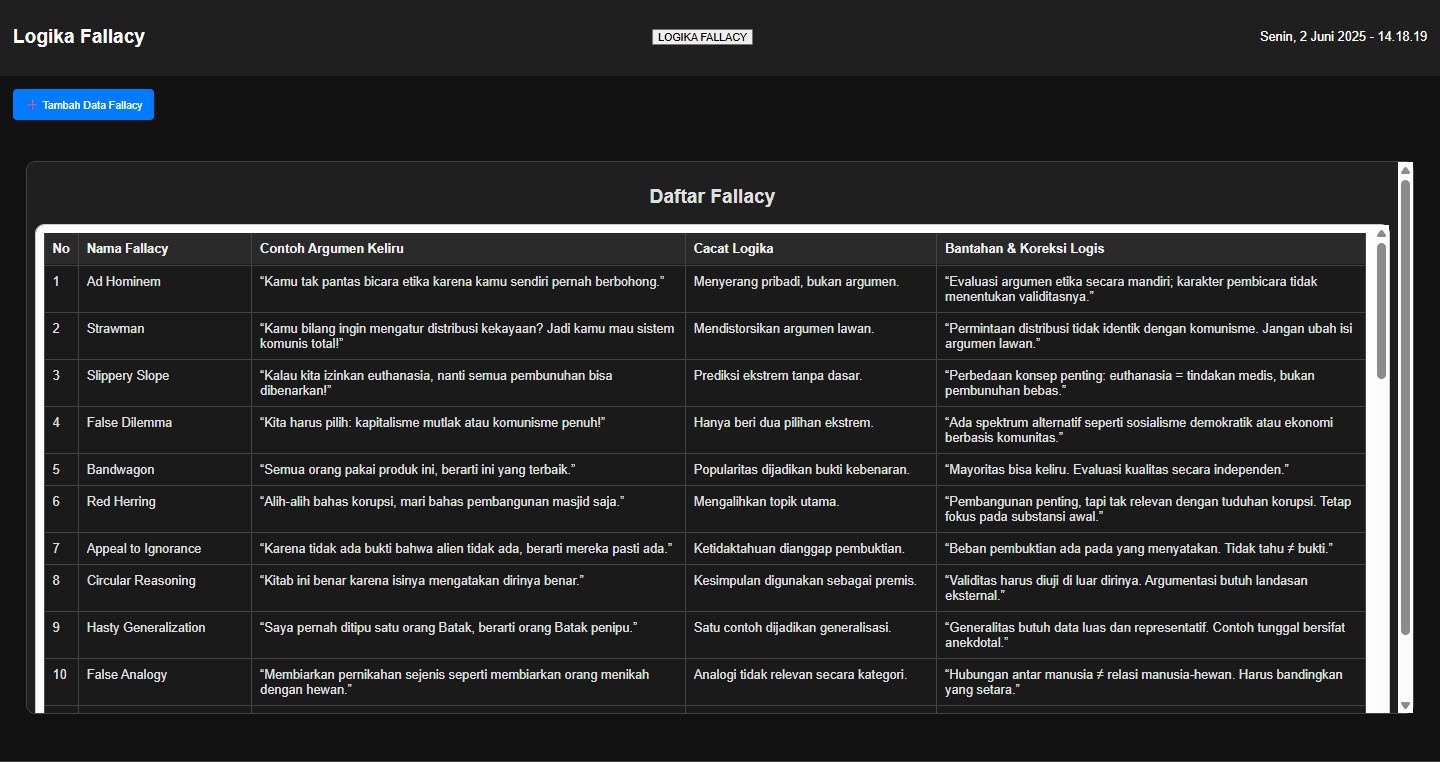Select the Hasty Generalization cell
Viewport: 1440px width, 762px height.
click(x=165, y=635)
